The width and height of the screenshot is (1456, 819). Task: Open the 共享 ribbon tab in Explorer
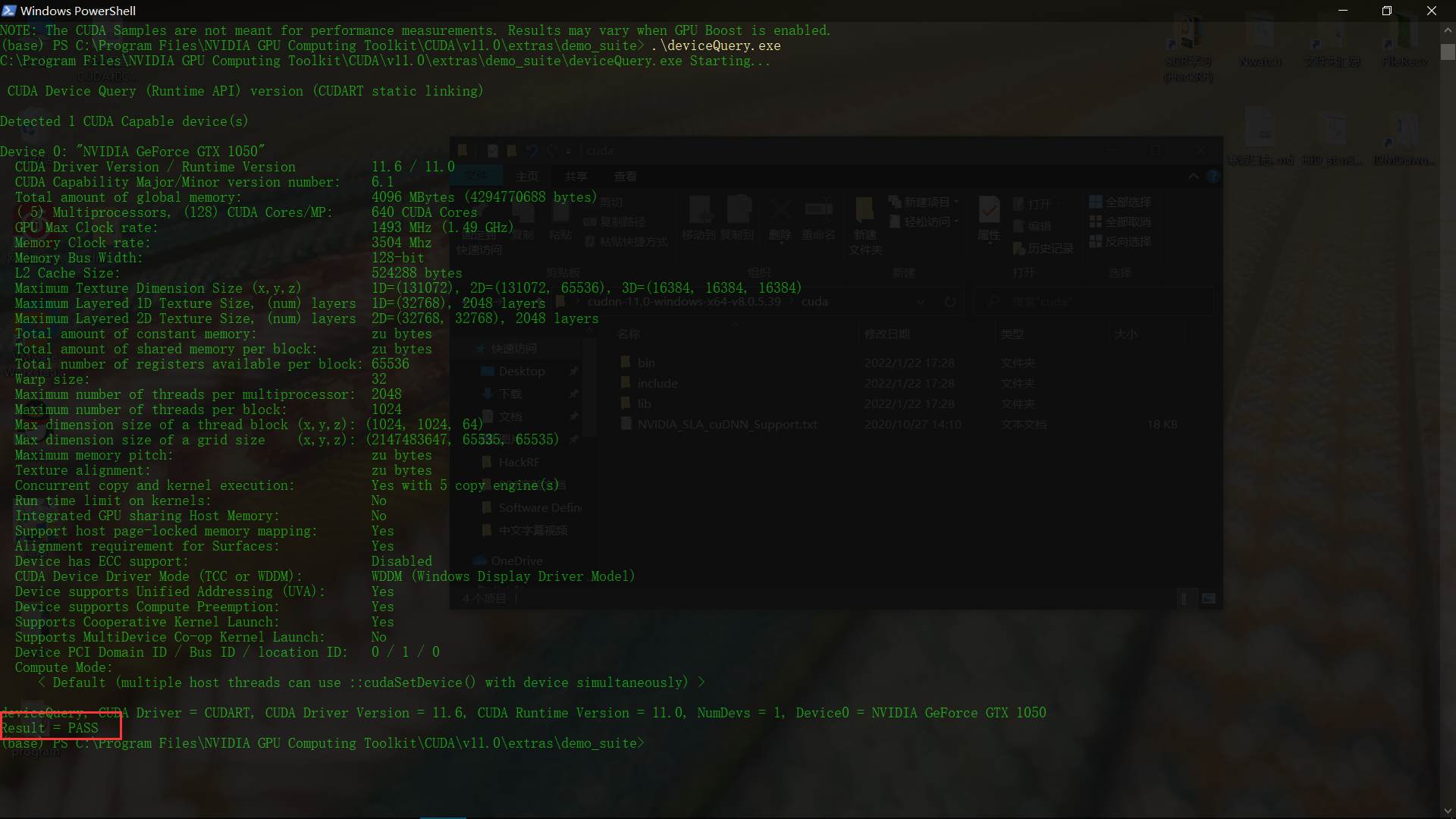point(576,177)
